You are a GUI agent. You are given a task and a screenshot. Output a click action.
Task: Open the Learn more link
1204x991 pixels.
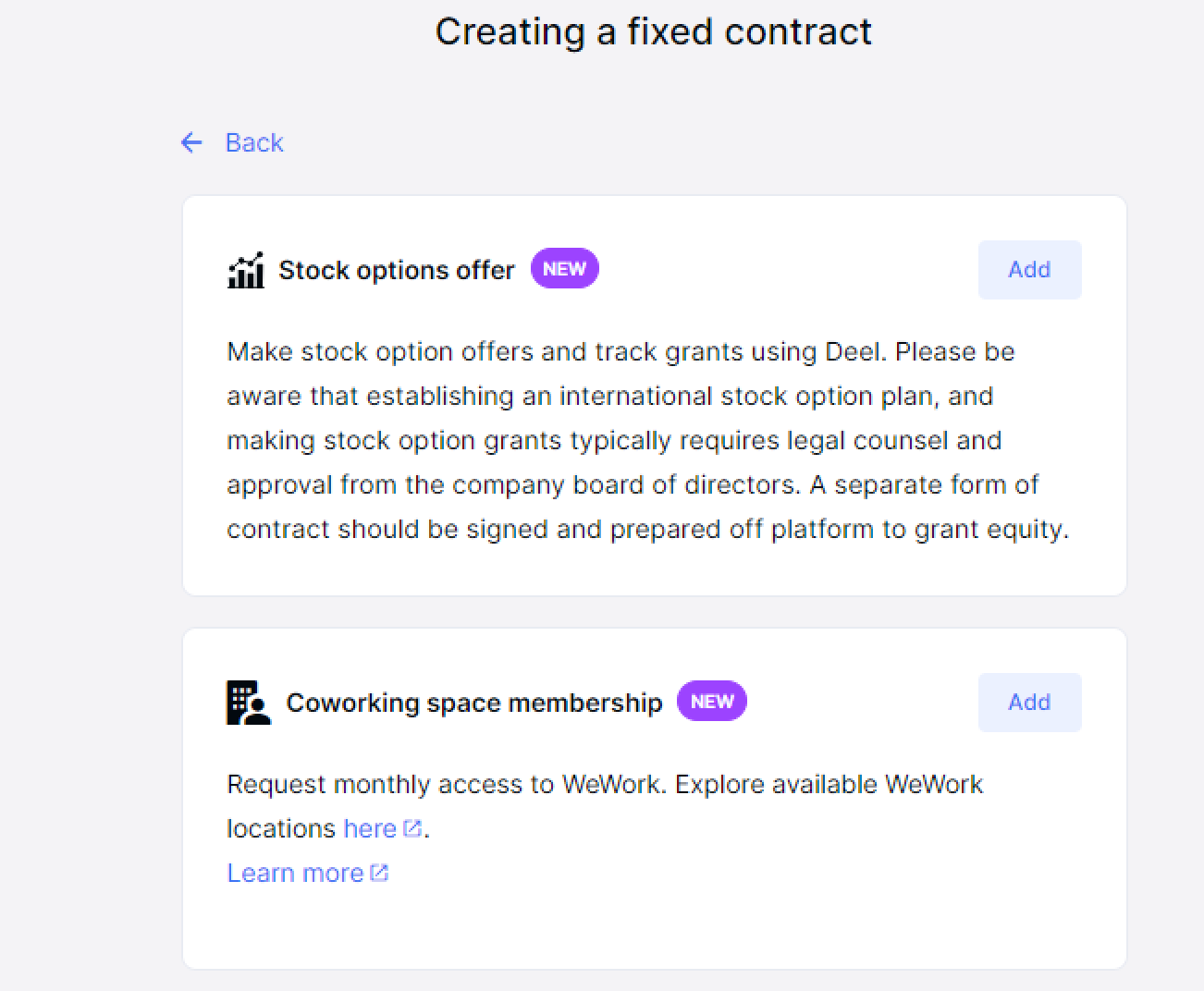[295, 872]
